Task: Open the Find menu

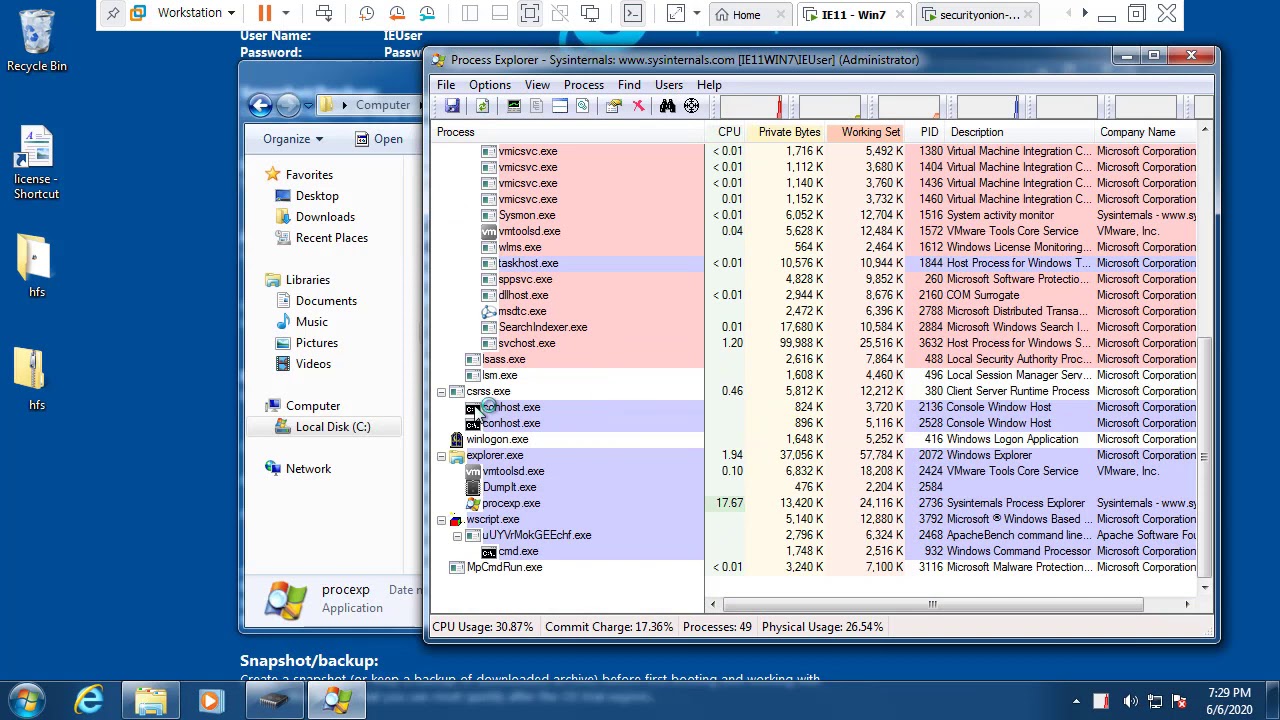Action: click(x=629, y=85)
